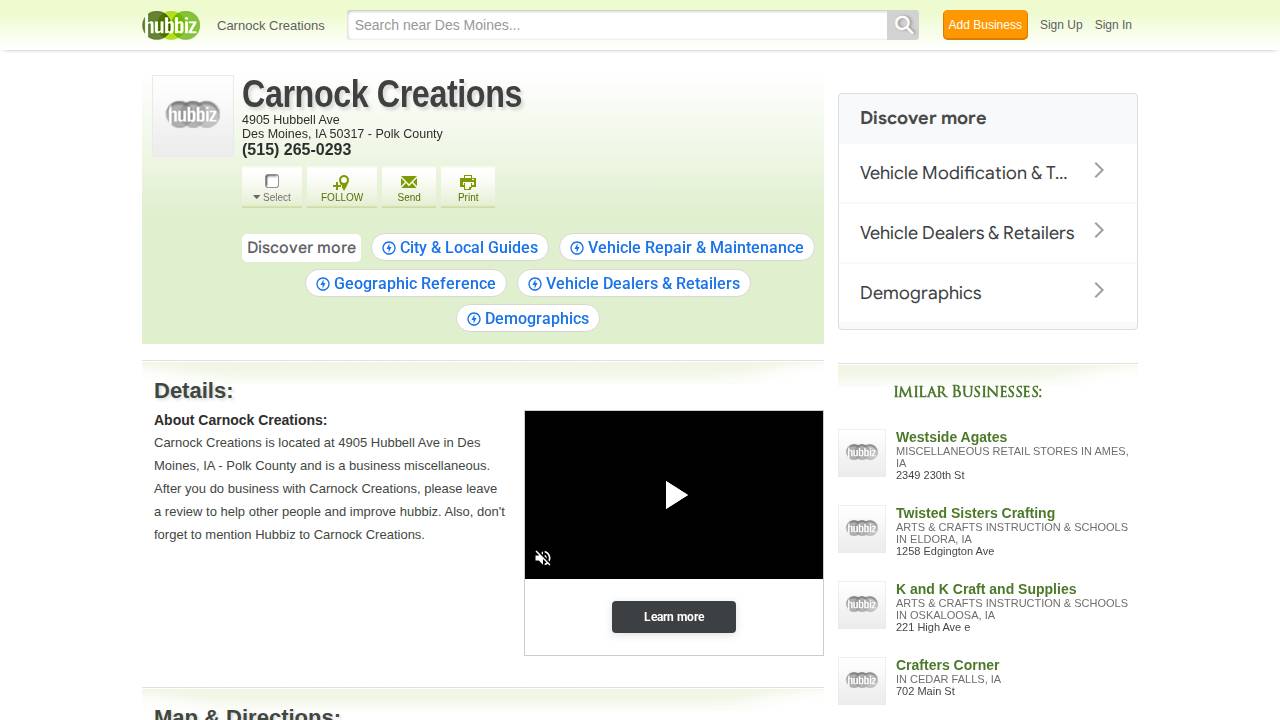The image size is (1280, 720).
Task: Expand the Vehicle Dealers & Retailers chevron
Action: pyautogui.click(x=1098, y=231)
